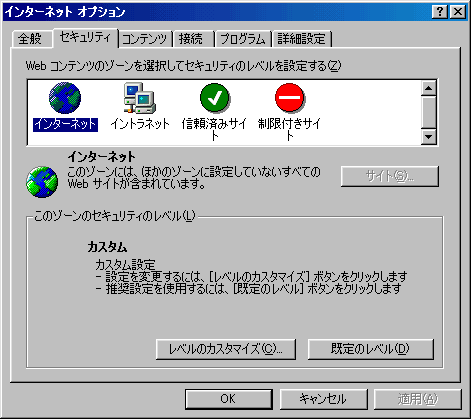Choose the 制限付きサイト red stop icon
This screenshot has height=419, width=471.
290,98
